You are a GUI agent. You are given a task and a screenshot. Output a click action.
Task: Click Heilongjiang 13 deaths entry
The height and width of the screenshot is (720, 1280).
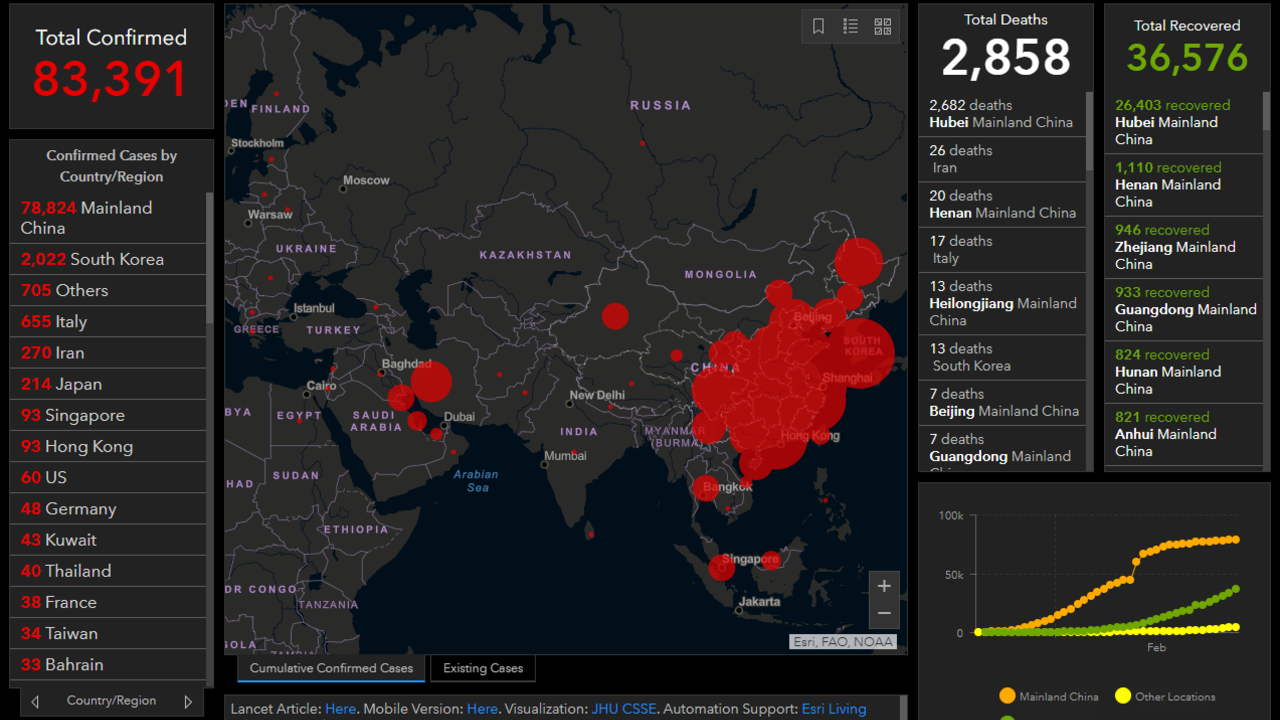point(1002,304)
